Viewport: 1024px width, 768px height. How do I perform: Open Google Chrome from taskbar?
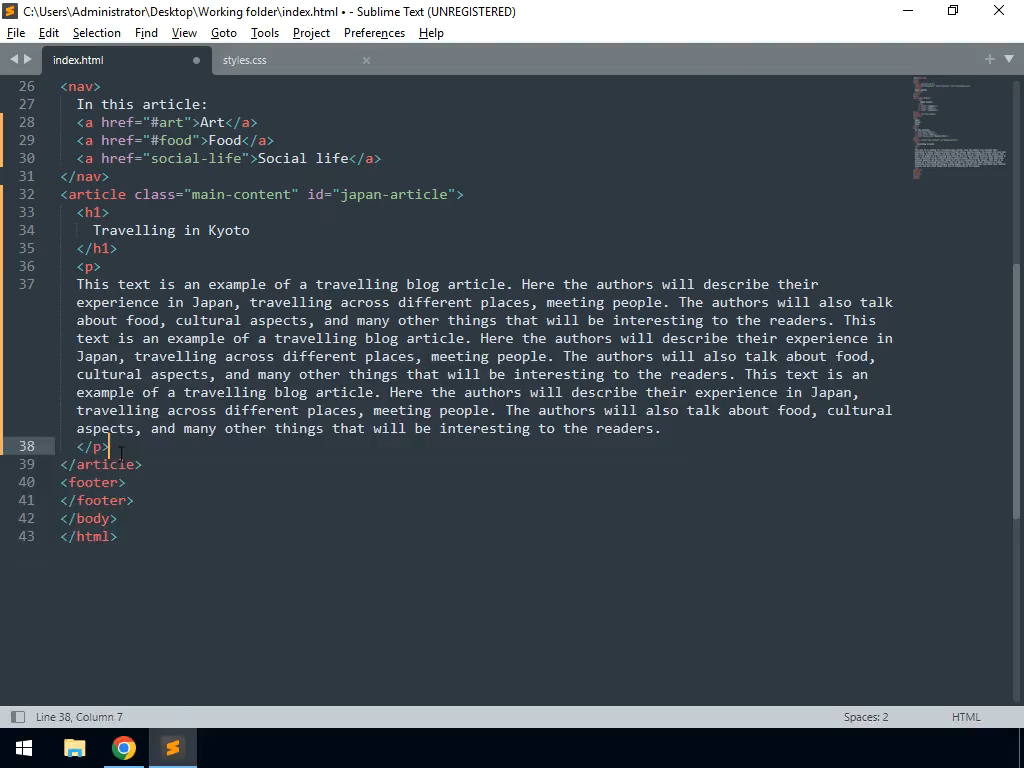[x=123, y=748]
